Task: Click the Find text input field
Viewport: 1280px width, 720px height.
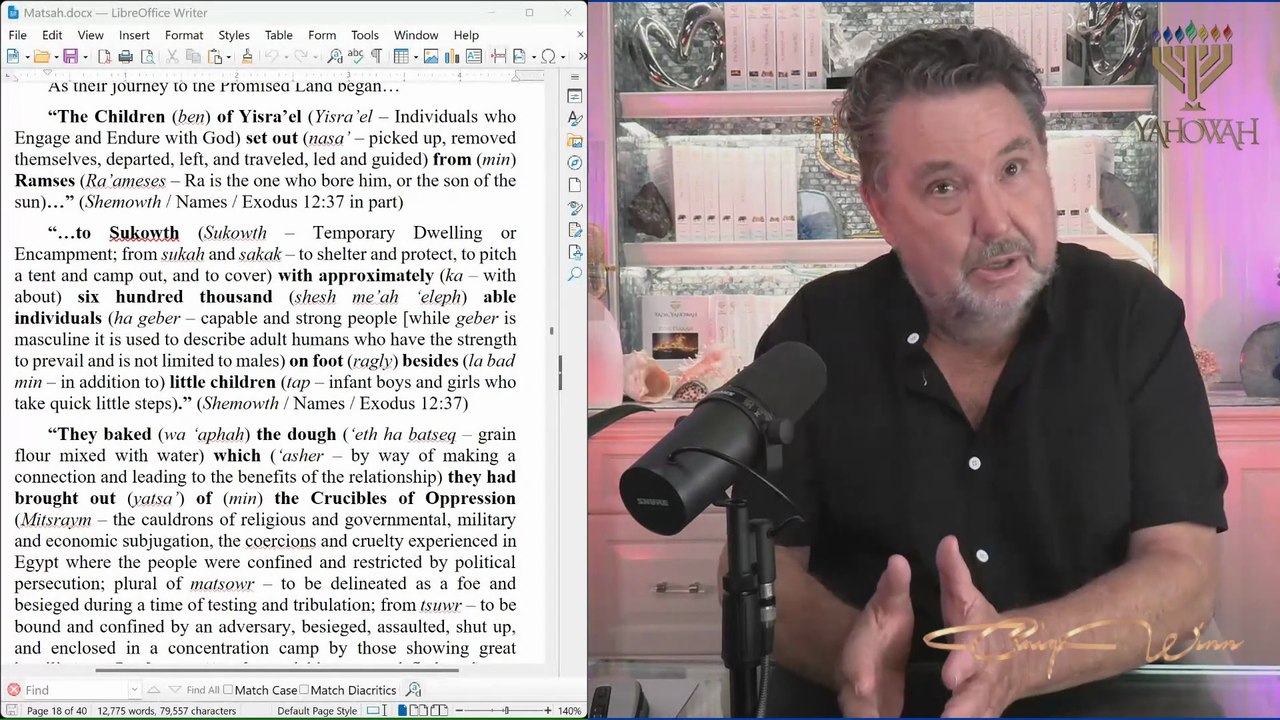Action: [x=76, y=690]
